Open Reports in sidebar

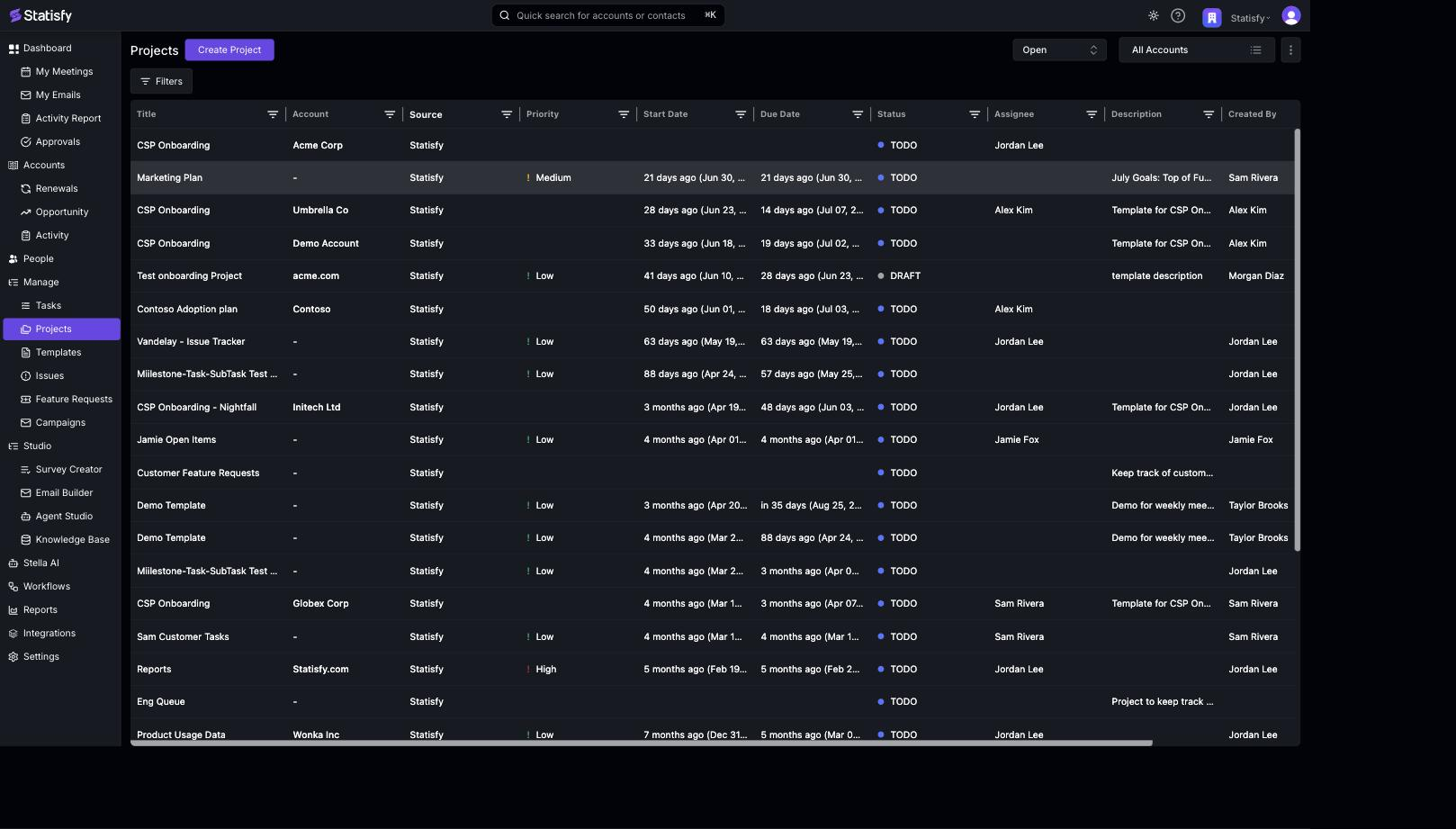(40, 609)
